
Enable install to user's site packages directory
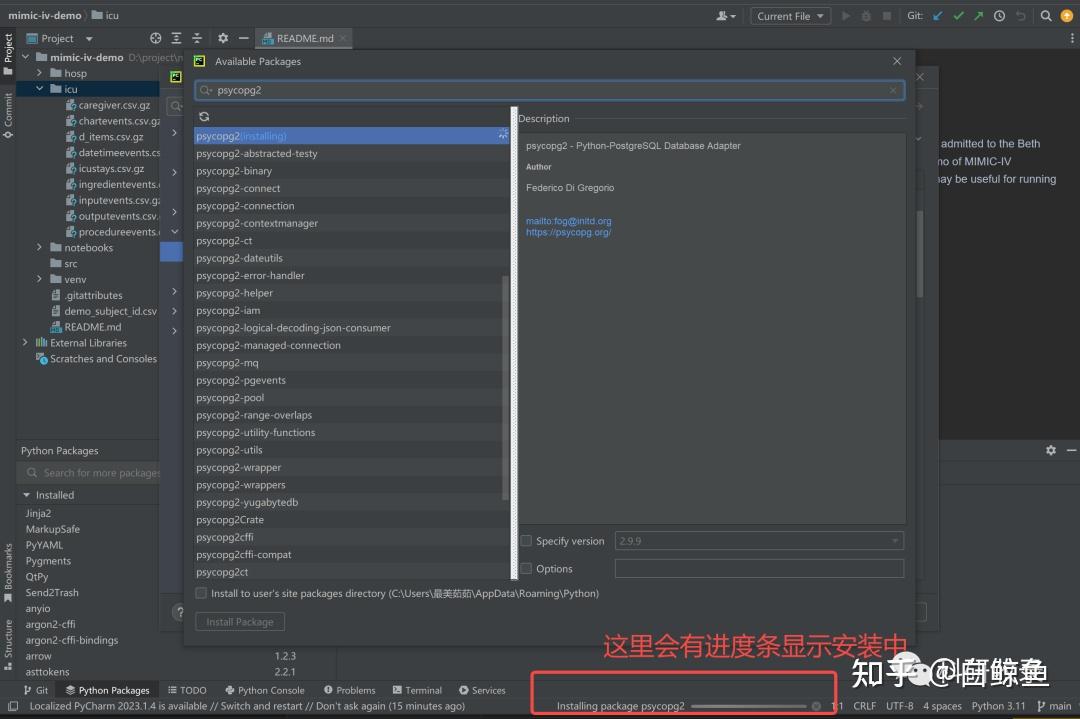pos(200,593)
